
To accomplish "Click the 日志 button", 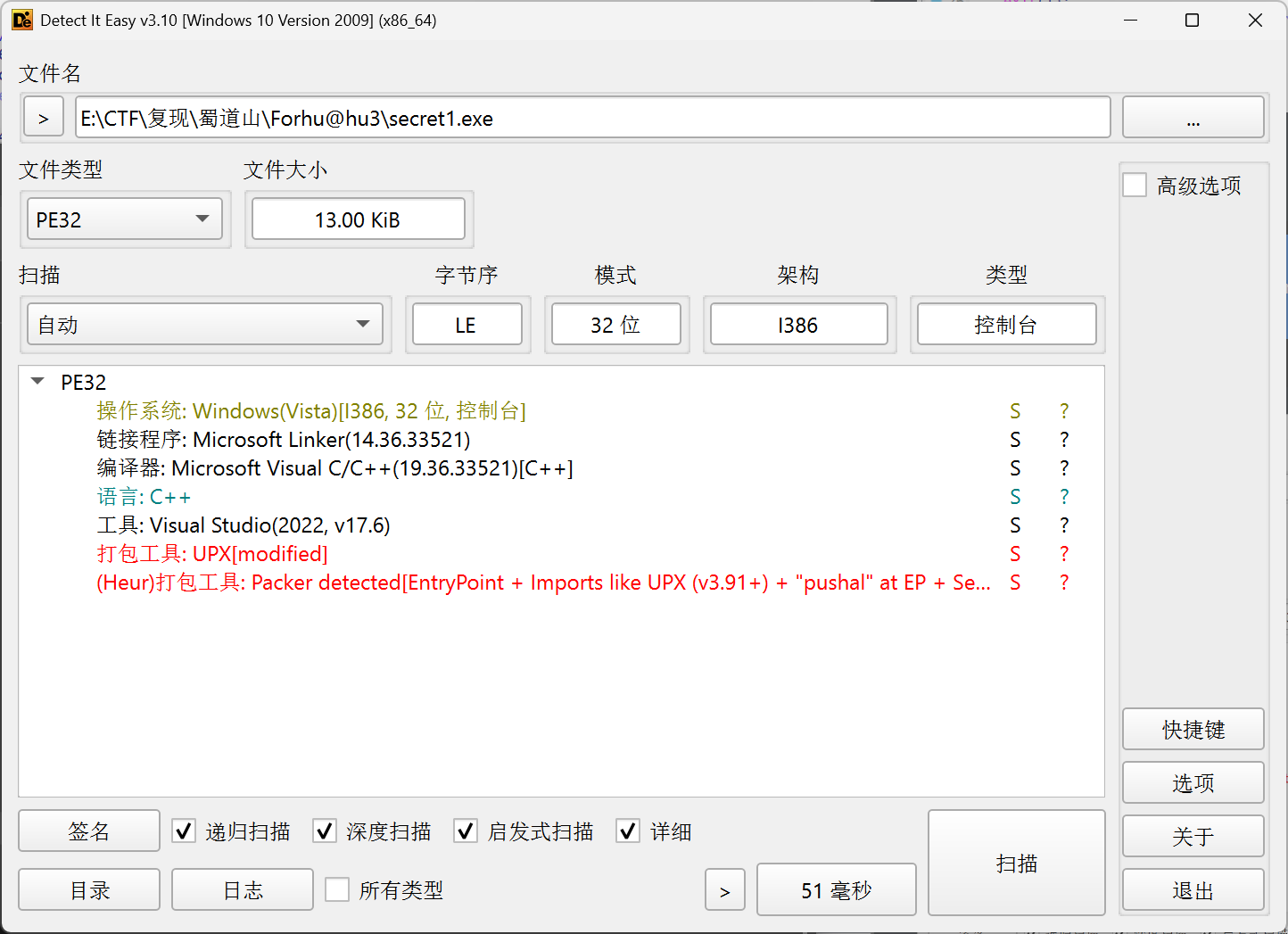I will click(243, 889).
